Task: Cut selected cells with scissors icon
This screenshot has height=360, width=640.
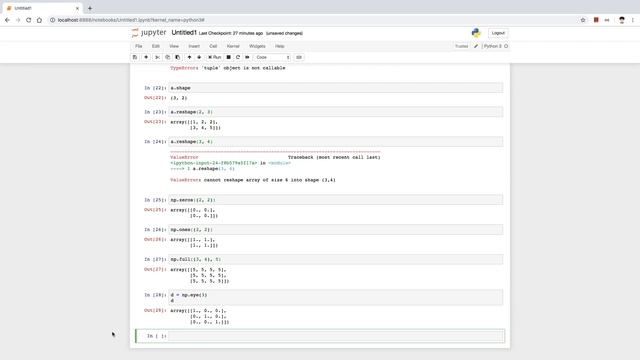Action: (x=157, y=57)
